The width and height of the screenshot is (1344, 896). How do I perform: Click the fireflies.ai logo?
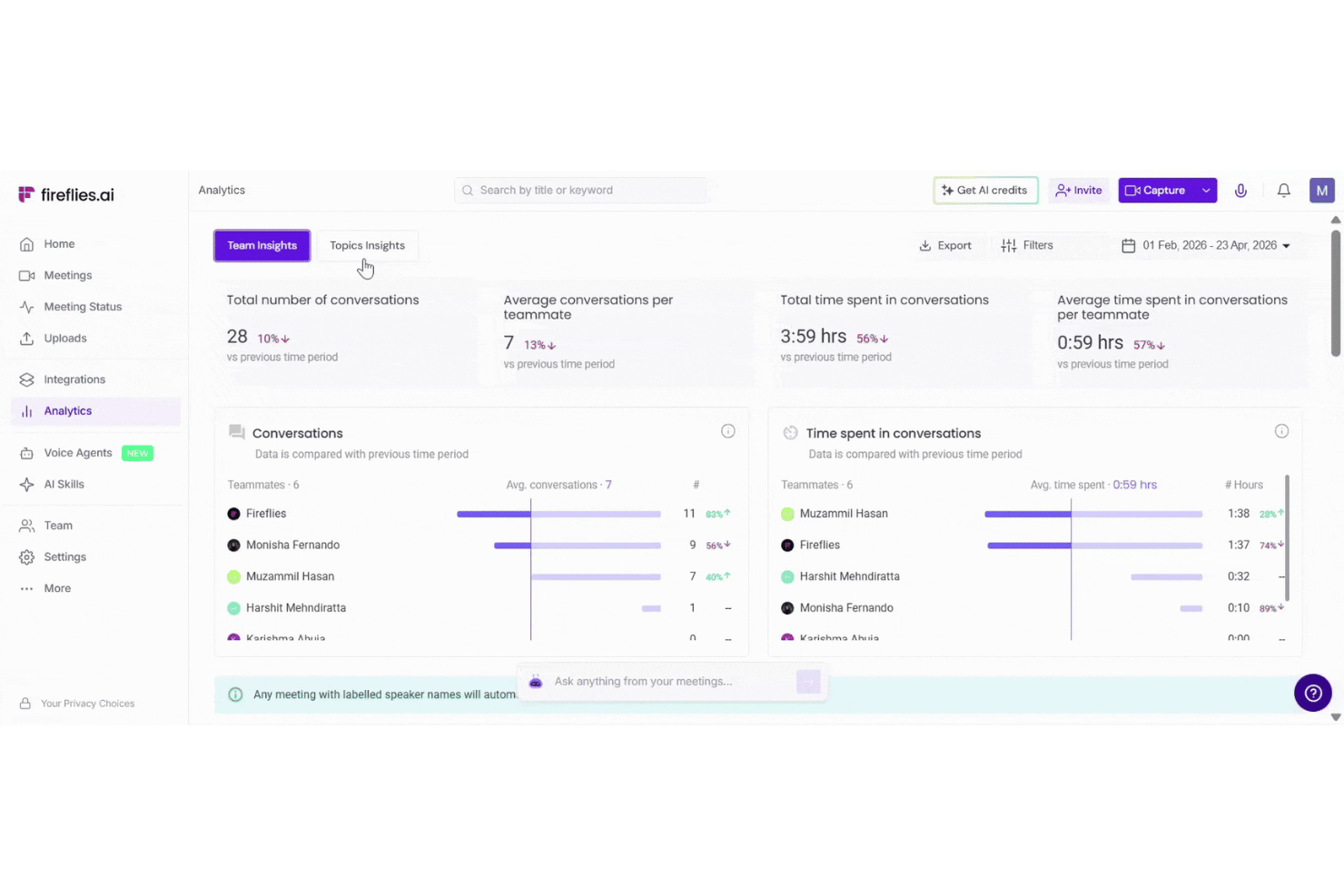coord(66,194)
